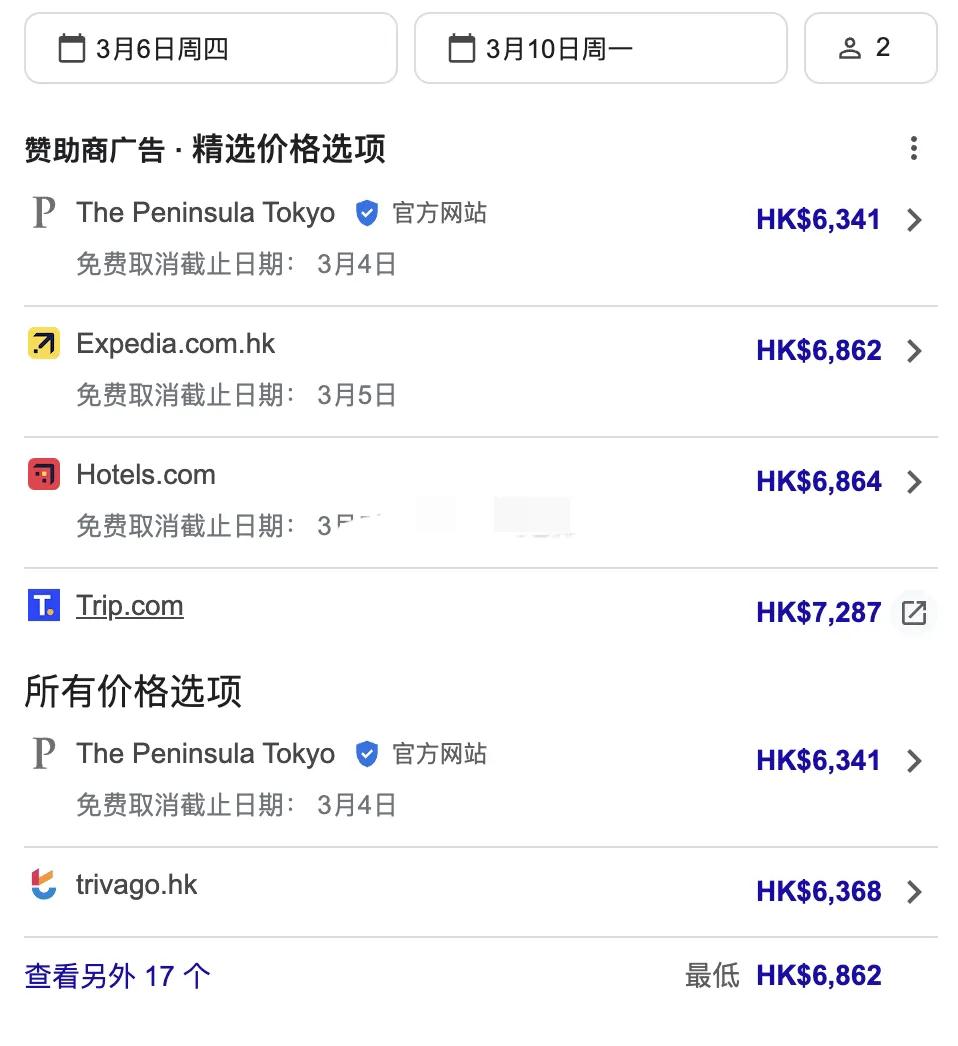
Task: Open the sponsored ads three-dot menu
Action: coord(913,148)
